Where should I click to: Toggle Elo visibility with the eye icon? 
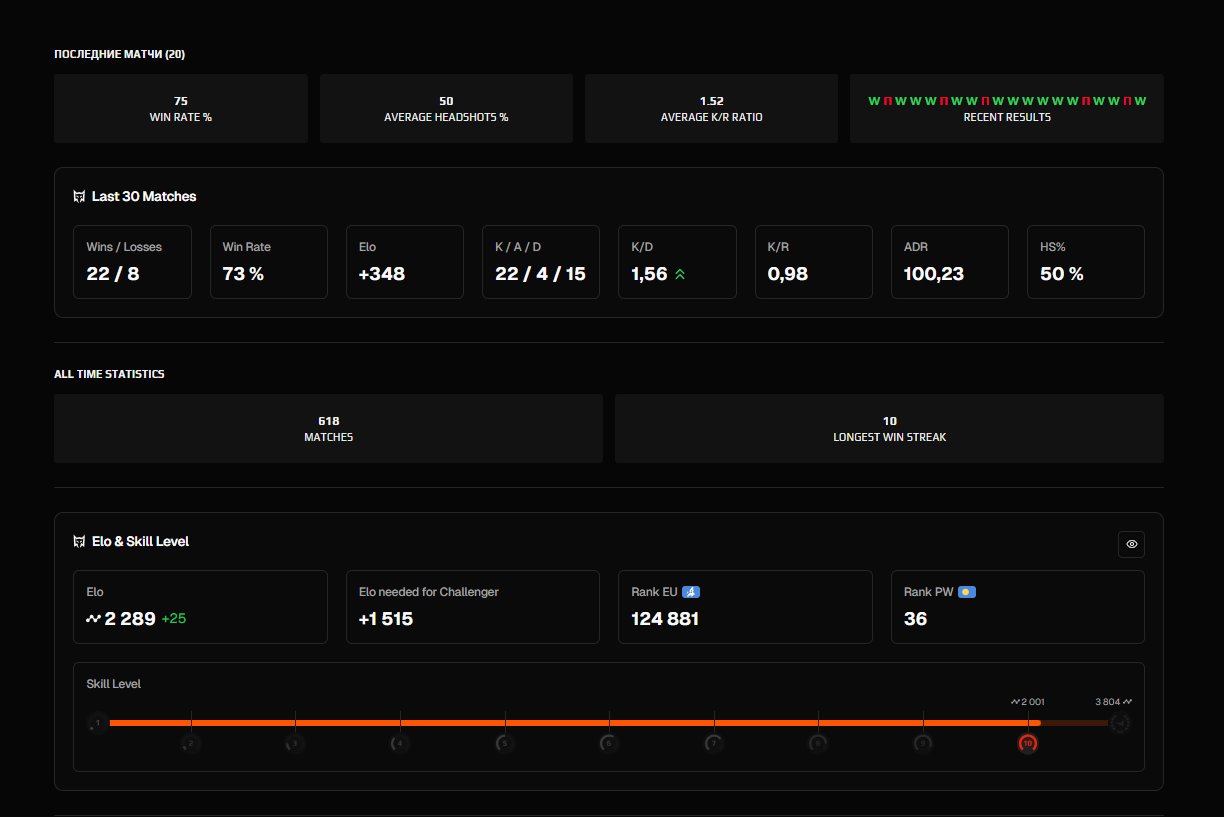pos(1131,544)
